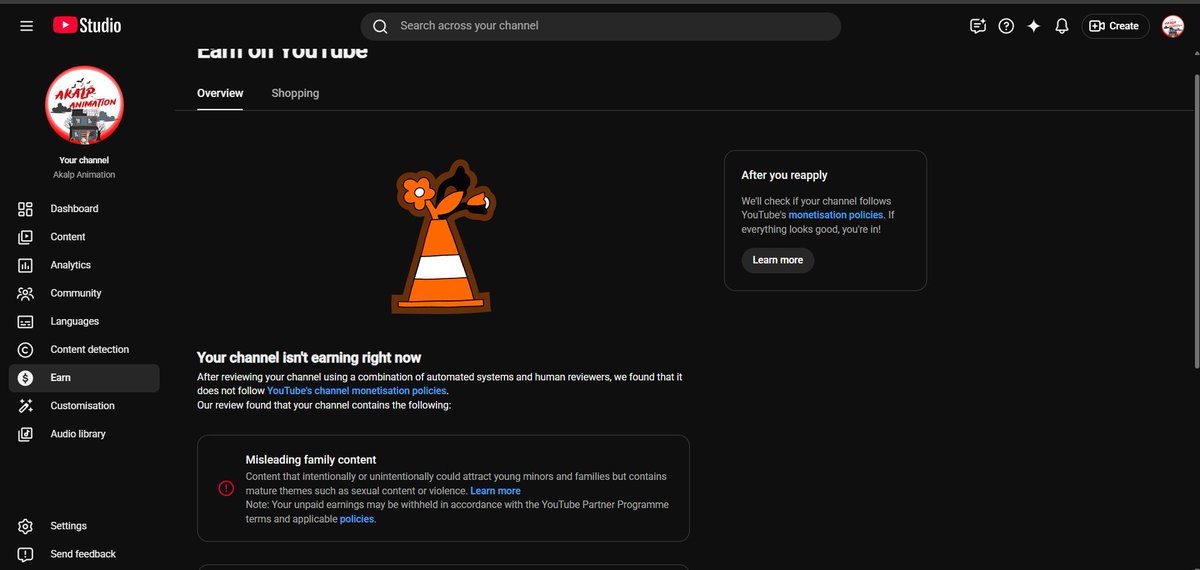Switch to the Shopping tab
This screenshot has height=570, width=1200.
(295, 93)
